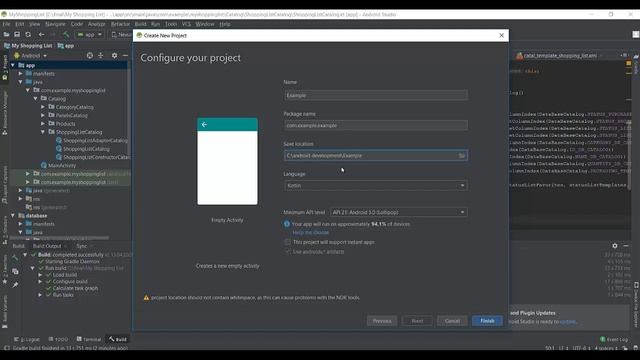Collapse the database module node
The image size is (640, 360).
pyautogui.click(x=13, y=216)
